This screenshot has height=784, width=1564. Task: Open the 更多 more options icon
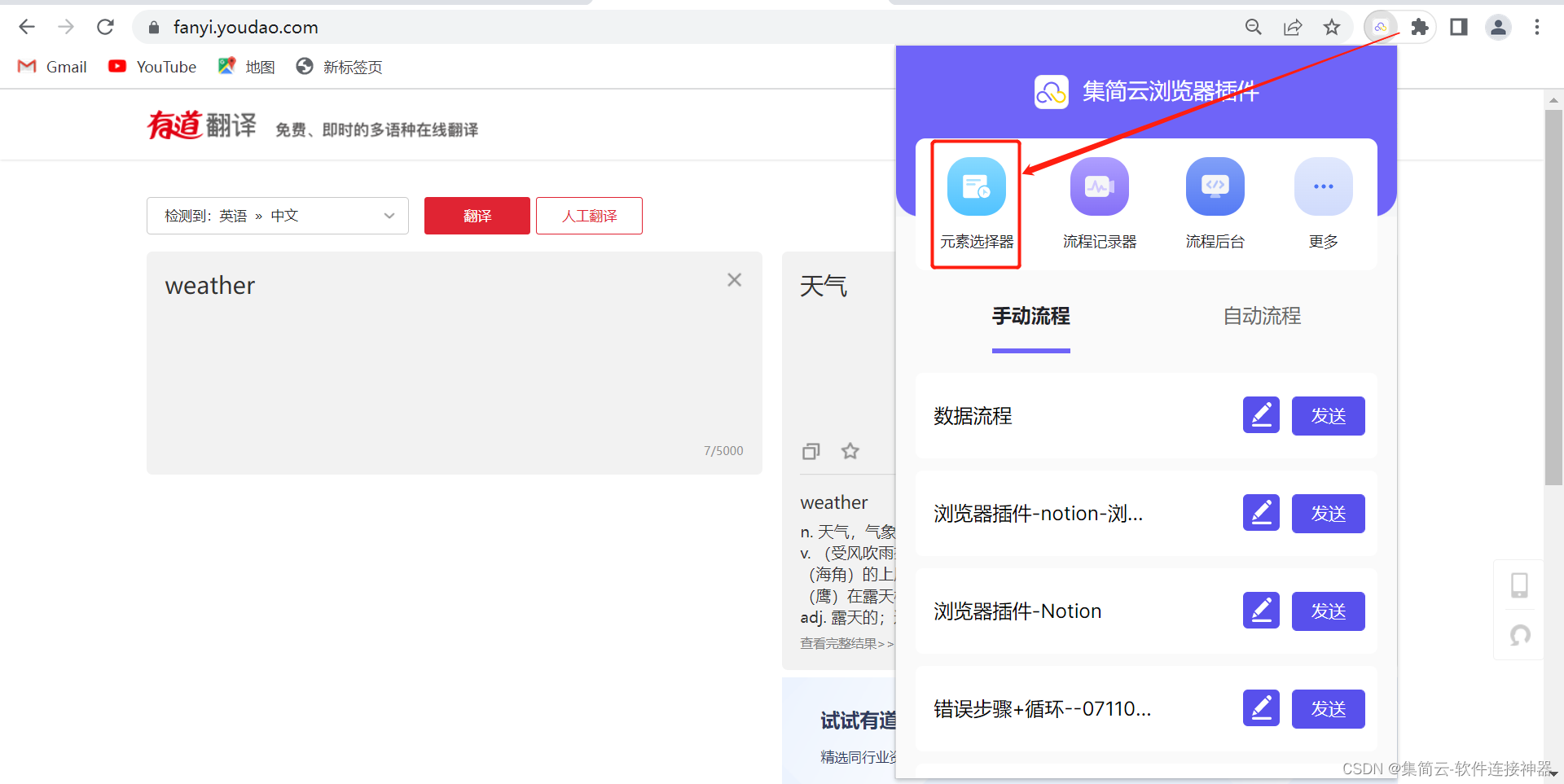(1323, 204)
